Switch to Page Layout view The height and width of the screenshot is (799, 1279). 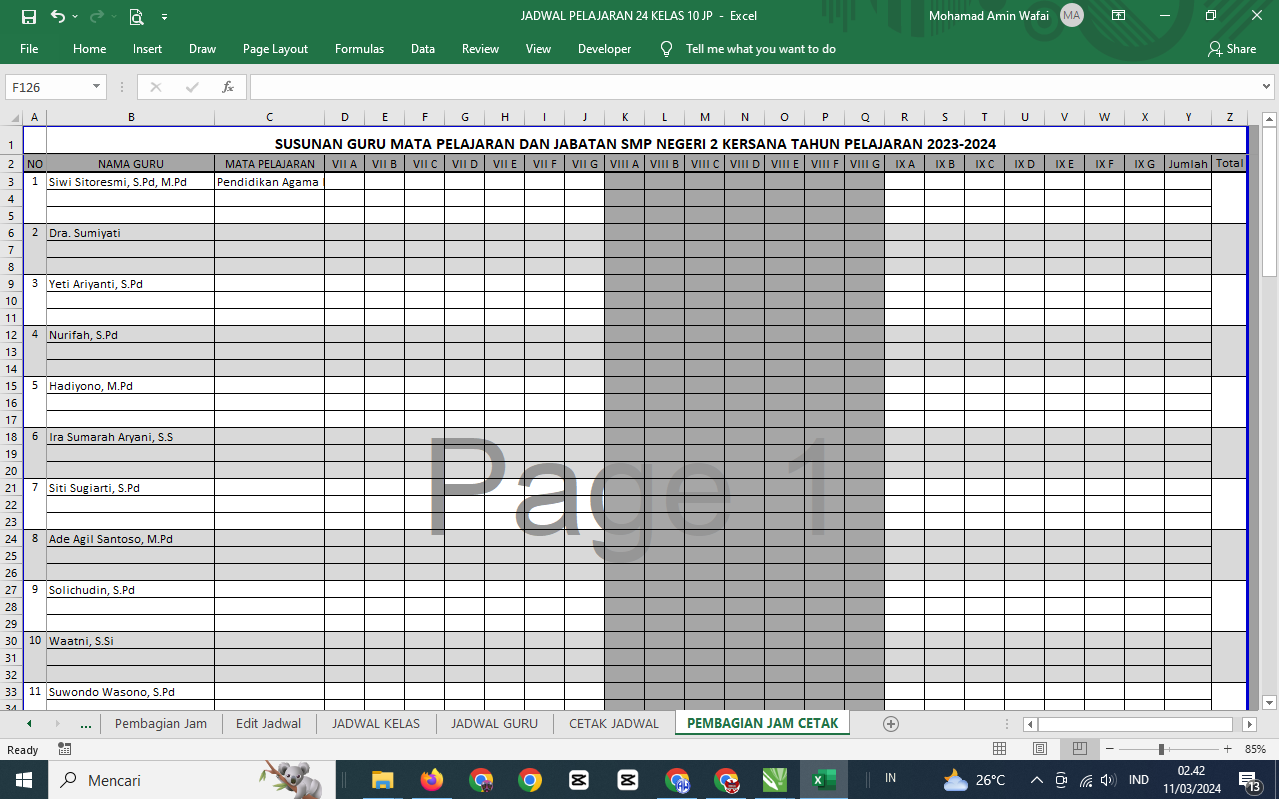point(1040,749)
